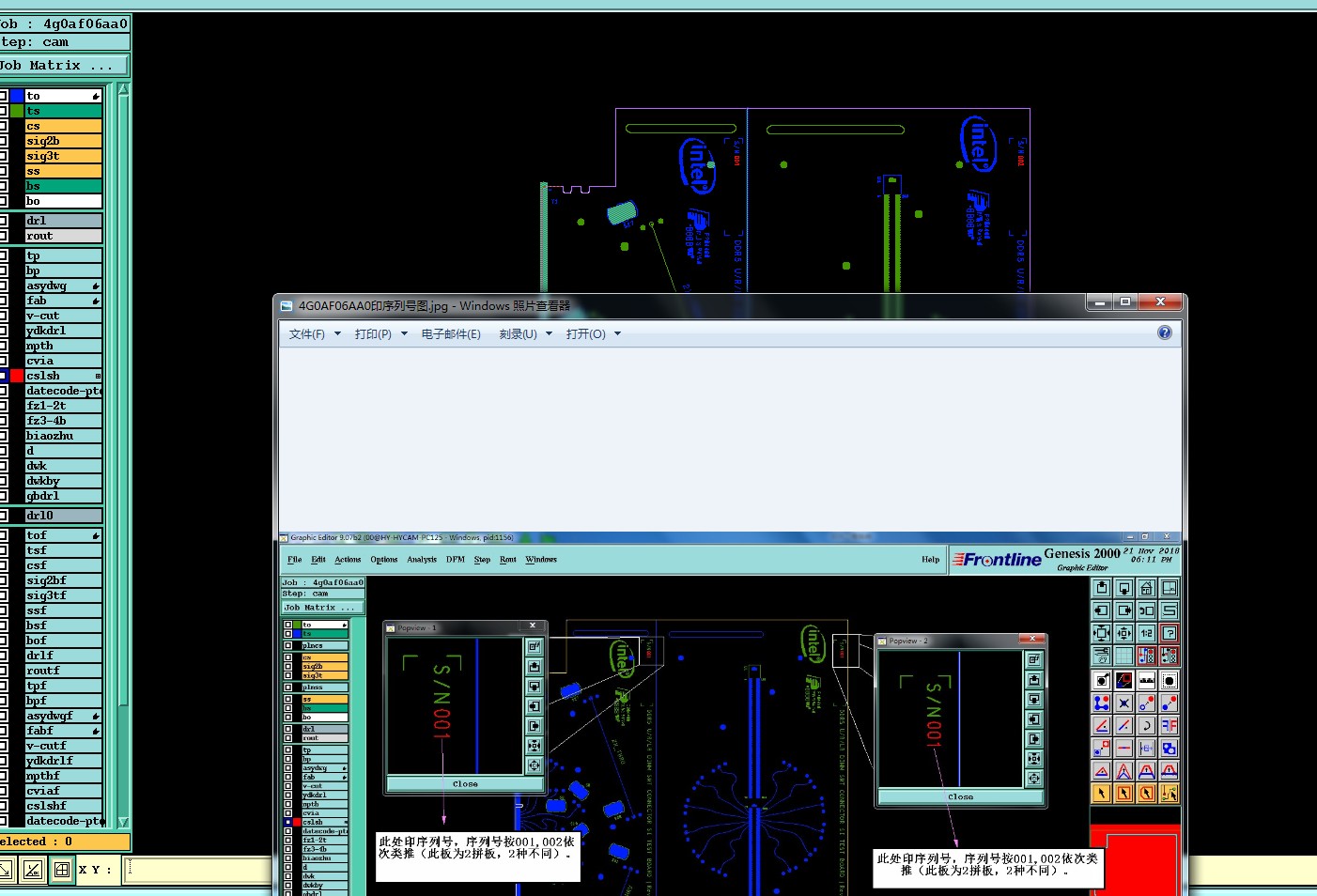This screenshot has height=896, width=1317.
Task: Click File menu in the pictured Genesis editor
Action: pos(294,560)
